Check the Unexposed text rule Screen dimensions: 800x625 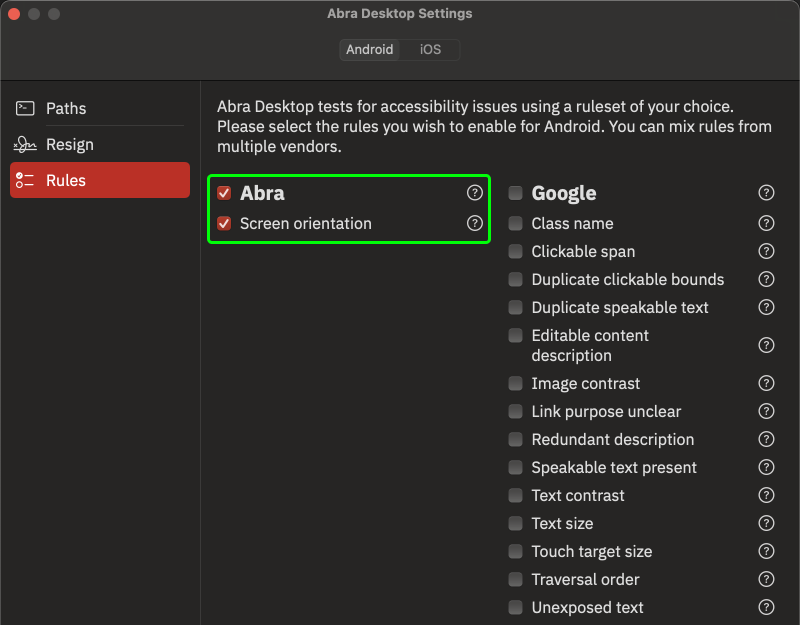click(x=515, y=607)
